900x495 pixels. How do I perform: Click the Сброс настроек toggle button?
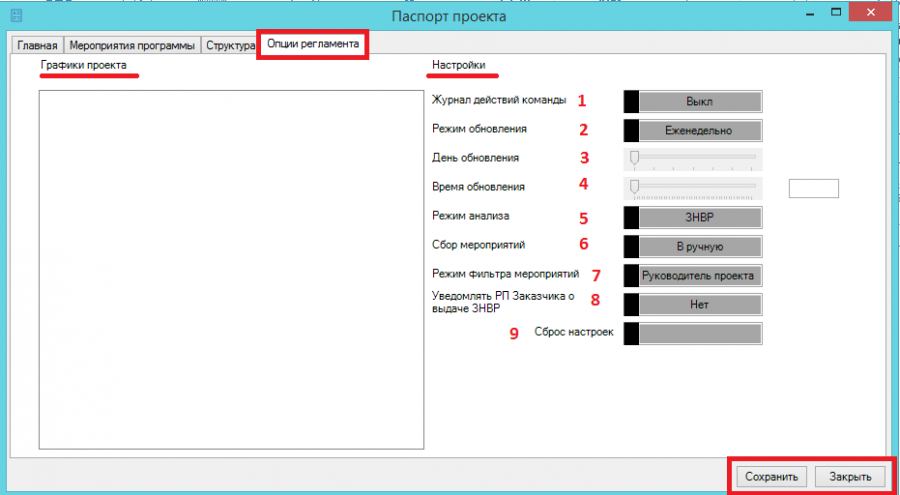[693, 334]
